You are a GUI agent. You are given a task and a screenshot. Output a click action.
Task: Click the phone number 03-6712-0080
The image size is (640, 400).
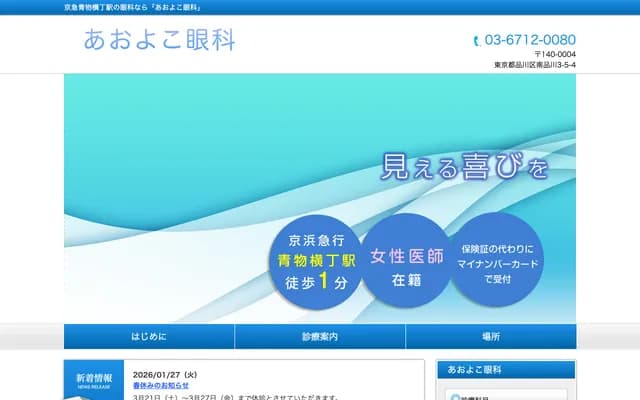(x=529, y=40)
